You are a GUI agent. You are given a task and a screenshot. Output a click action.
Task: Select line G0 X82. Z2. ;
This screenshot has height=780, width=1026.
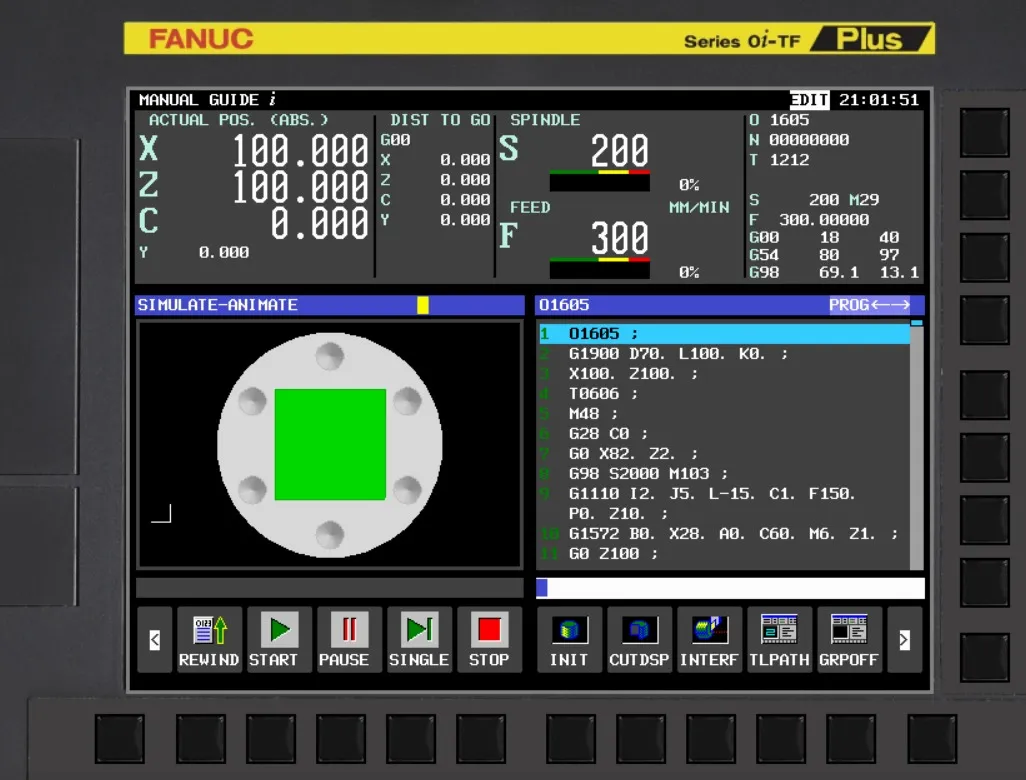[724, 453]
